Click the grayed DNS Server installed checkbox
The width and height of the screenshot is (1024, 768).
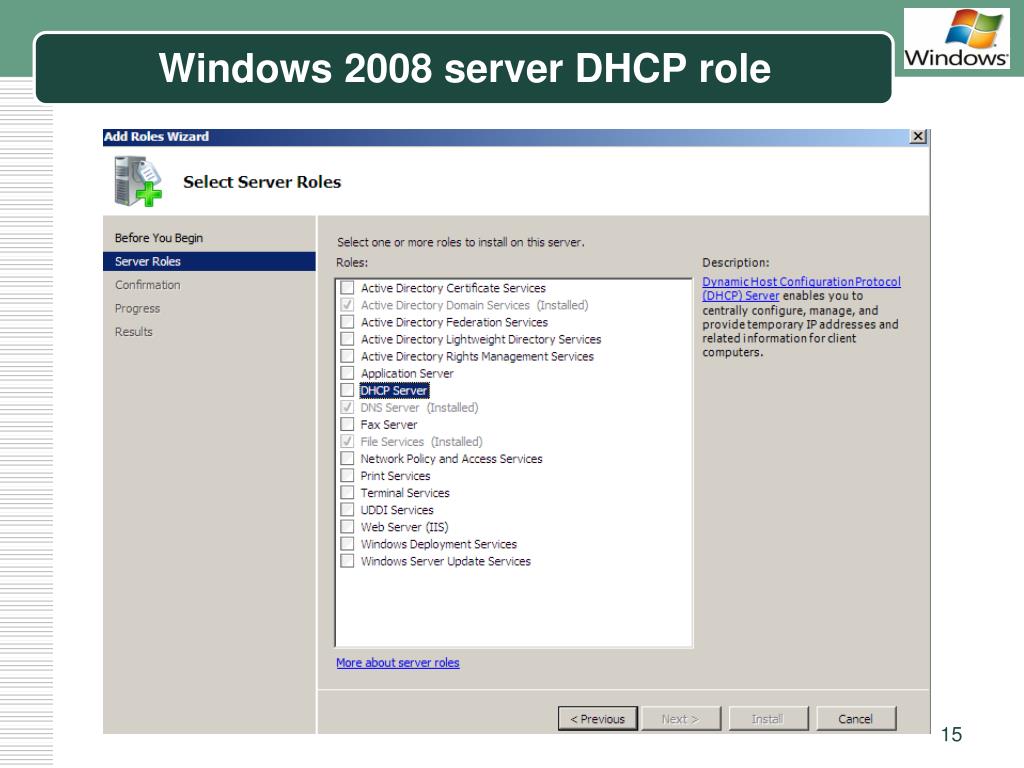[347, 407]
